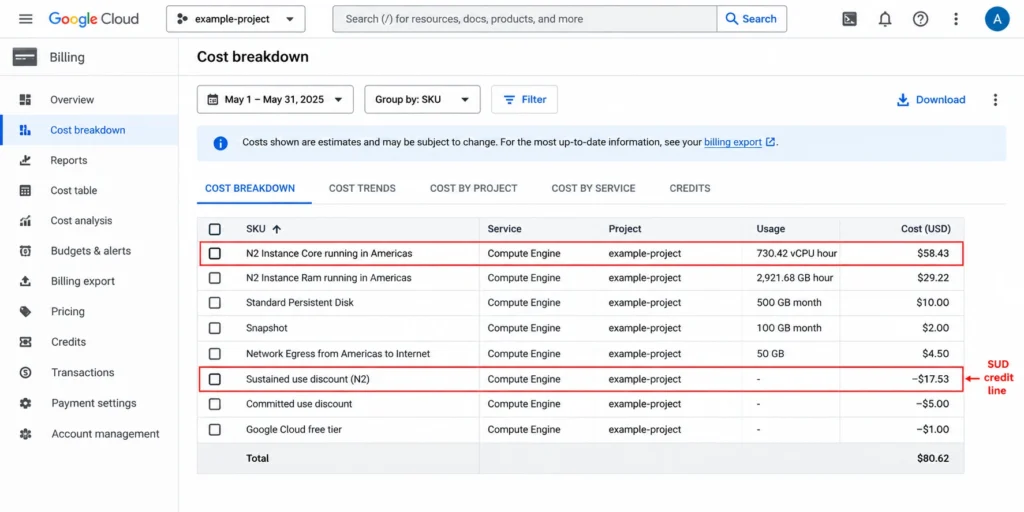Click the Cost (USD) column header

click(x=925, y=229)
